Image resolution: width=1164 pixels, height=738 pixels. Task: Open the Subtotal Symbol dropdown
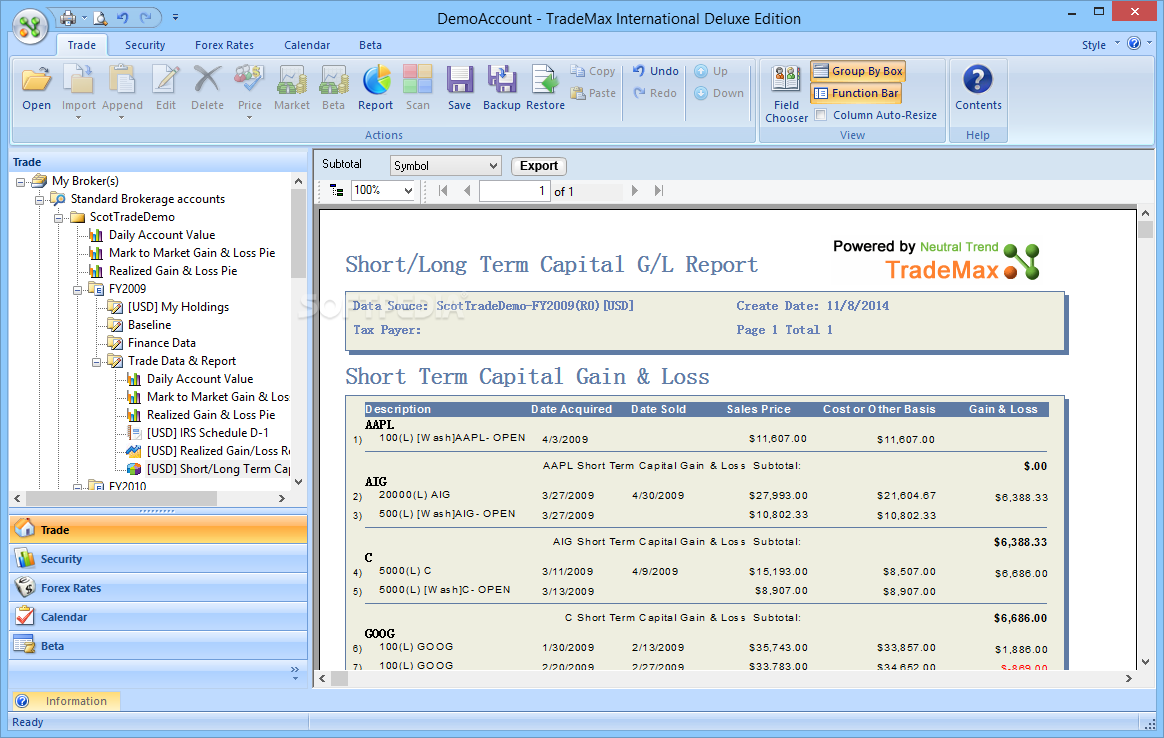click(445, 166)
